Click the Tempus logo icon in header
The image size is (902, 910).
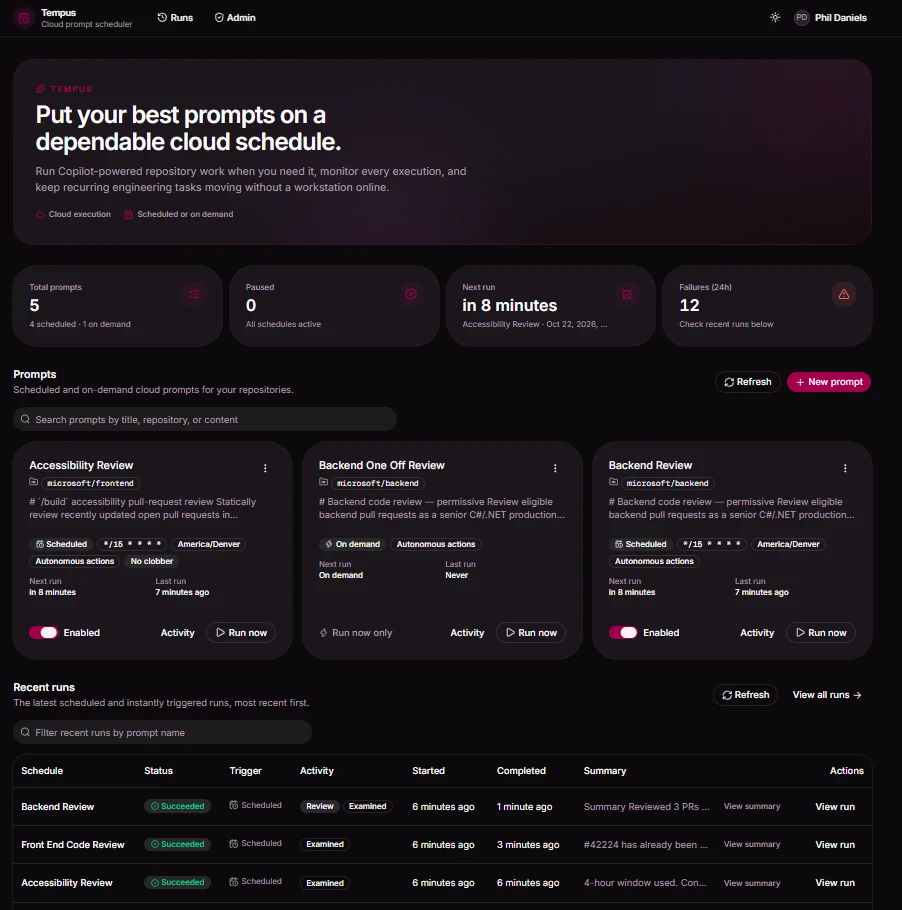coord(24,18)
